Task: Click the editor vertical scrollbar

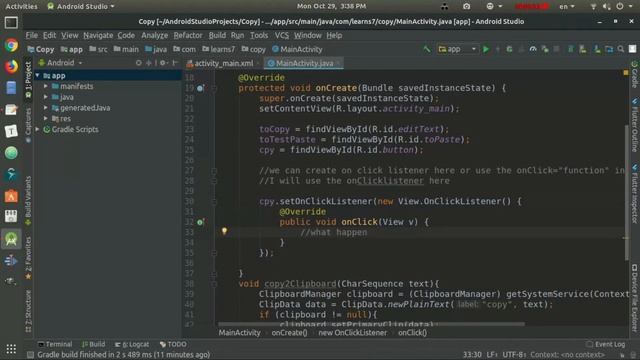Action: (627, 192)
